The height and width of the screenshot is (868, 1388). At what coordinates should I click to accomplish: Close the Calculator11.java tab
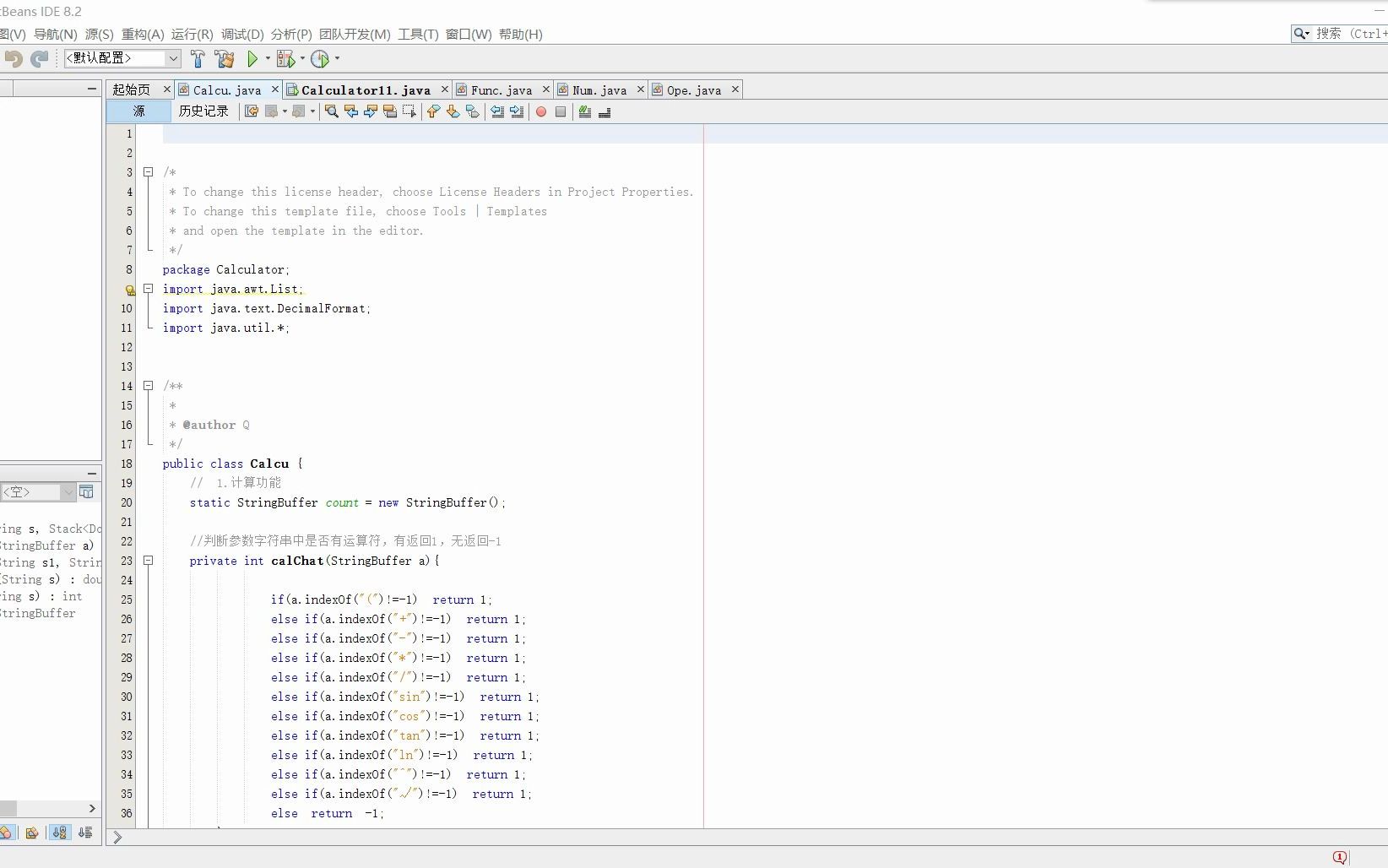pos(445,90)
